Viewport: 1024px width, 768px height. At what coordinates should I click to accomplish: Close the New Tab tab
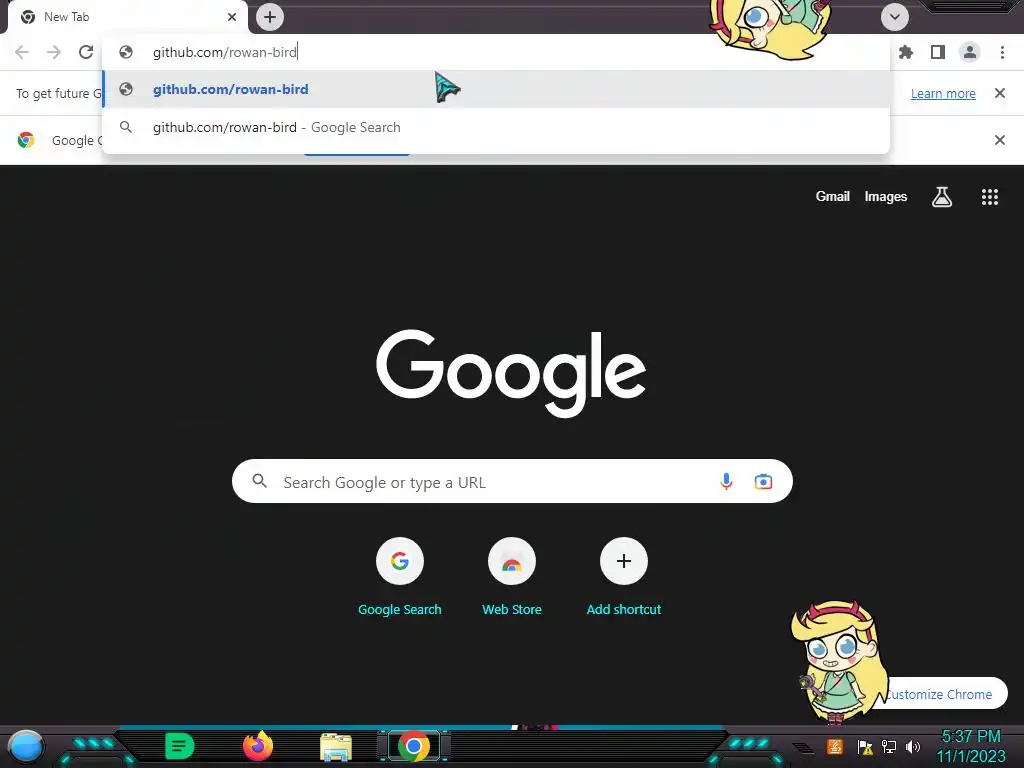pos(232,17)
